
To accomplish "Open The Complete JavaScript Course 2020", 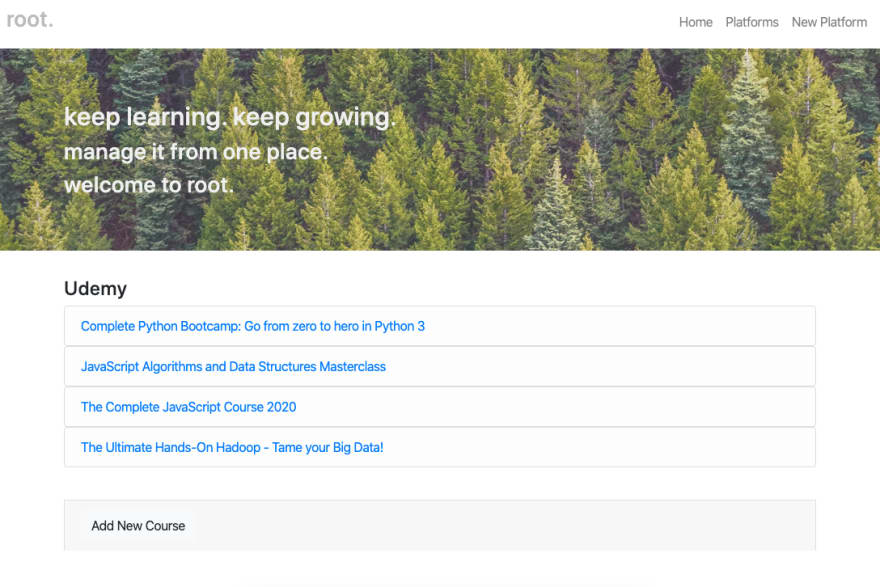I will point(188,407).
